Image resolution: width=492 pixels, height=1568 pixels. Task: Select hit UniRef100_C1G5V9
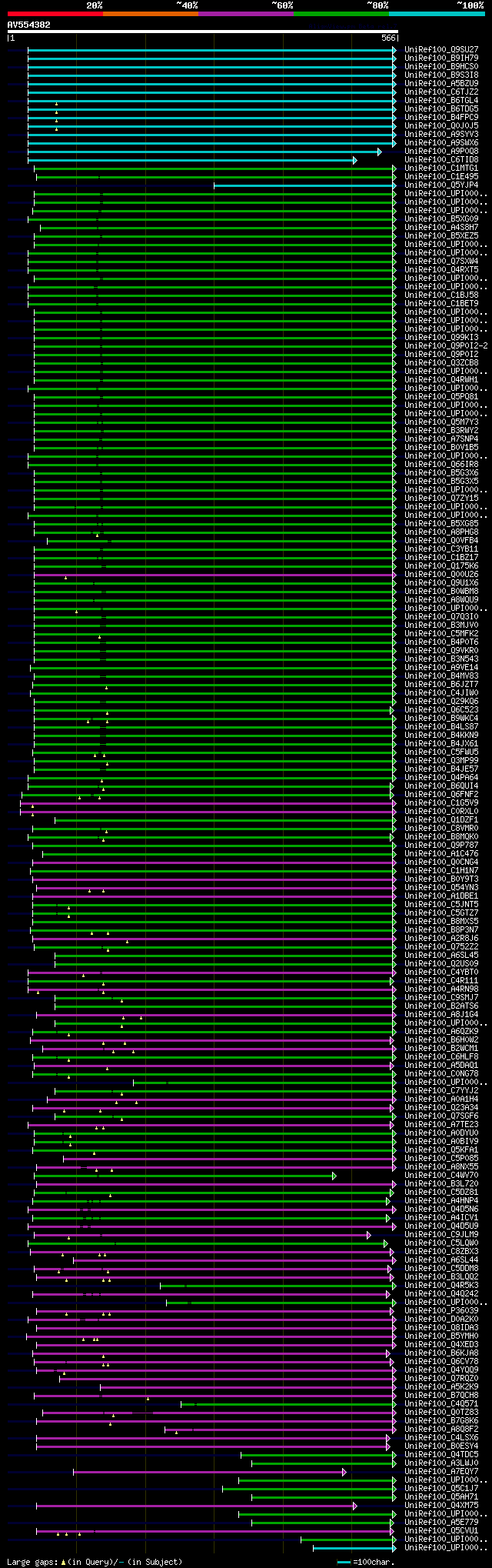[x=441, y=802]
